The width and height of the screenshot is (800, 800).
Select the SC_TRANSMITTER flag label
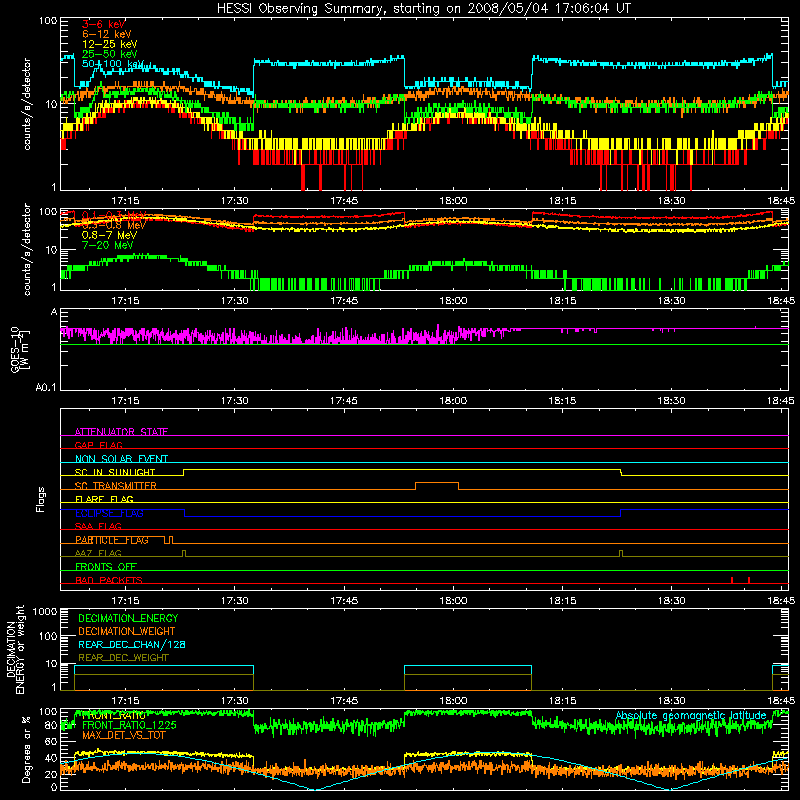[116, 486]
